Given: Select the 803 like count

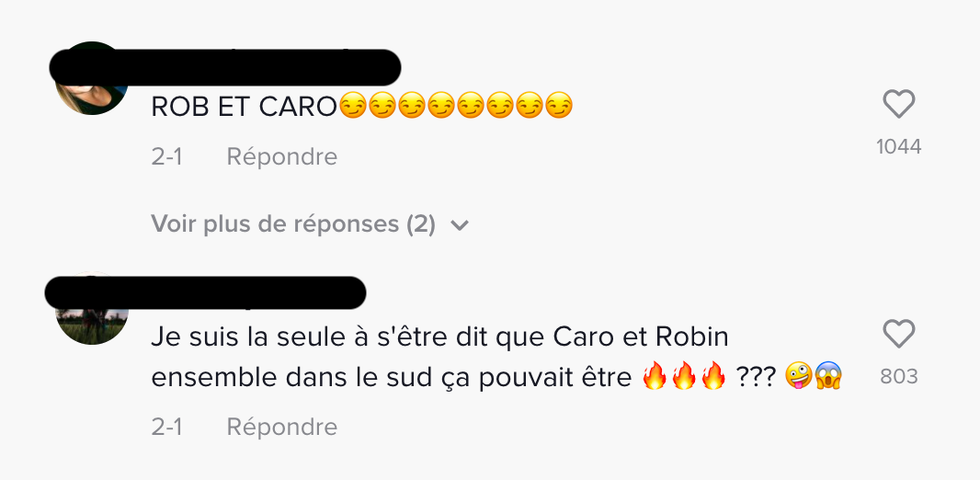Looking at the screenshot, I should pyautogui.click(x=899, y=377).
